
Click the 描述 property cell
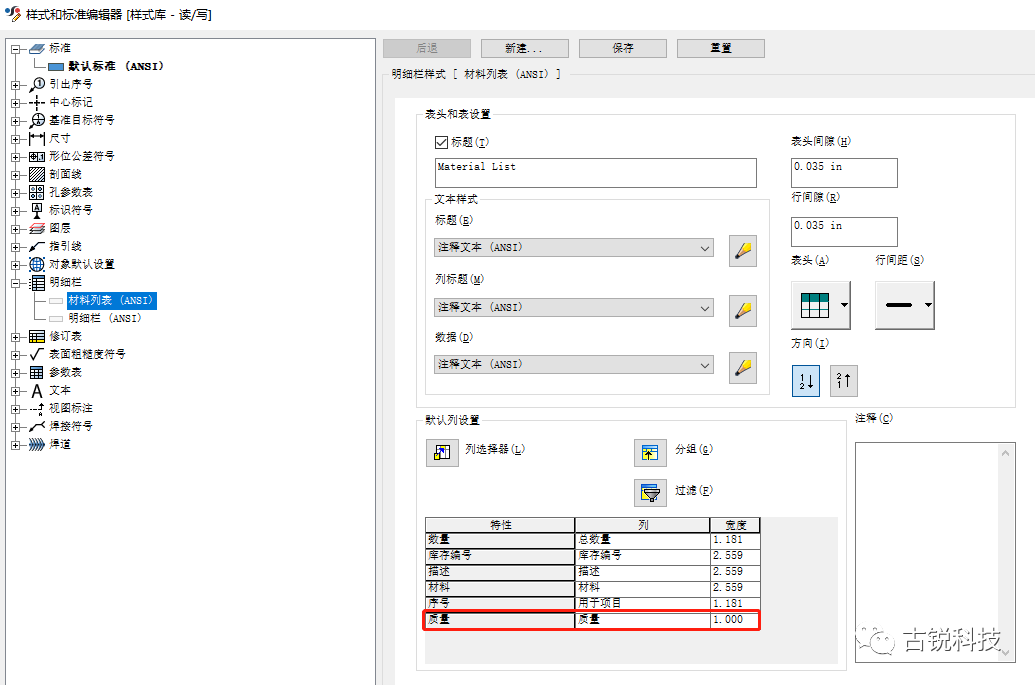pos(500,571)
